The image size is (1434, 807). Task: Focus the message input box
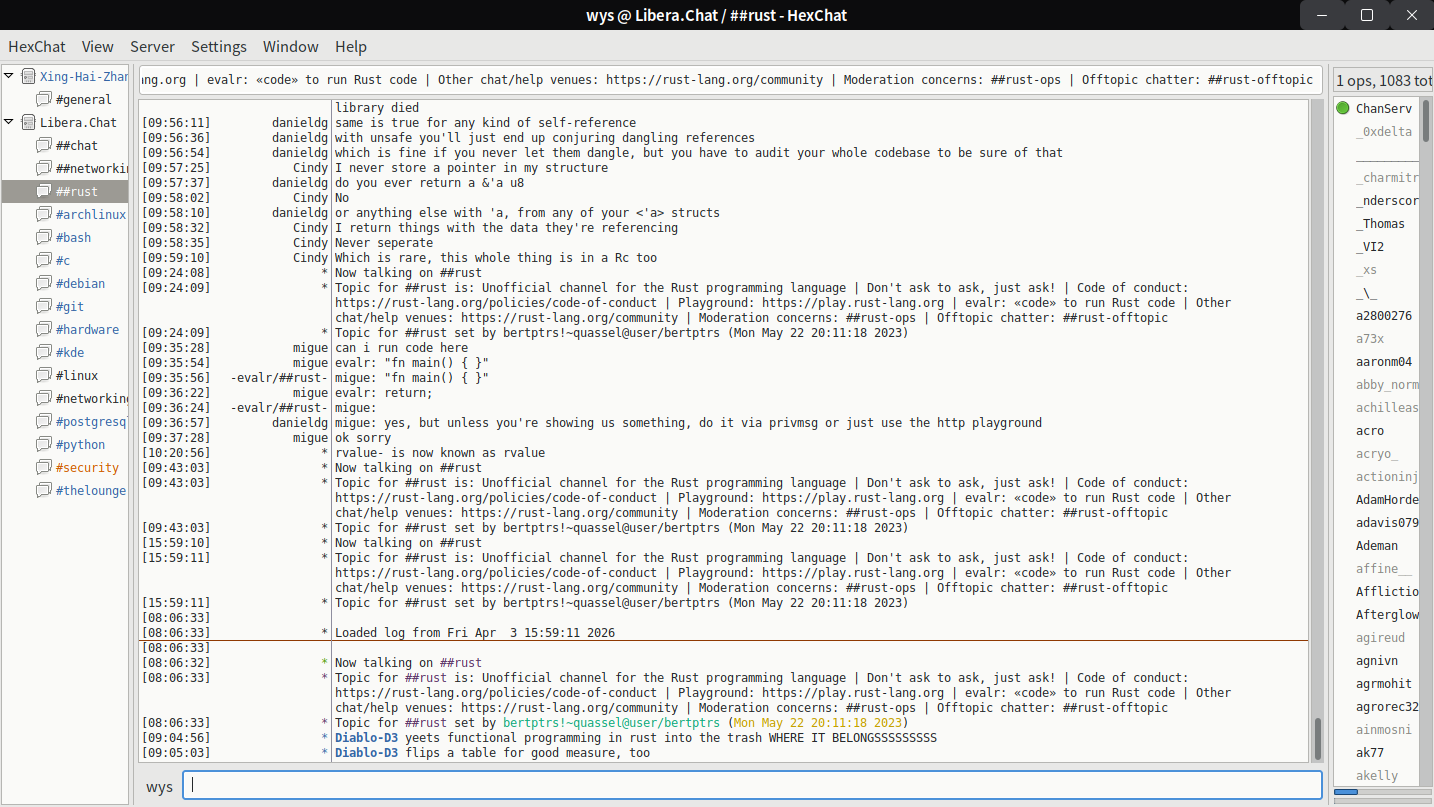tap(752, 786)
